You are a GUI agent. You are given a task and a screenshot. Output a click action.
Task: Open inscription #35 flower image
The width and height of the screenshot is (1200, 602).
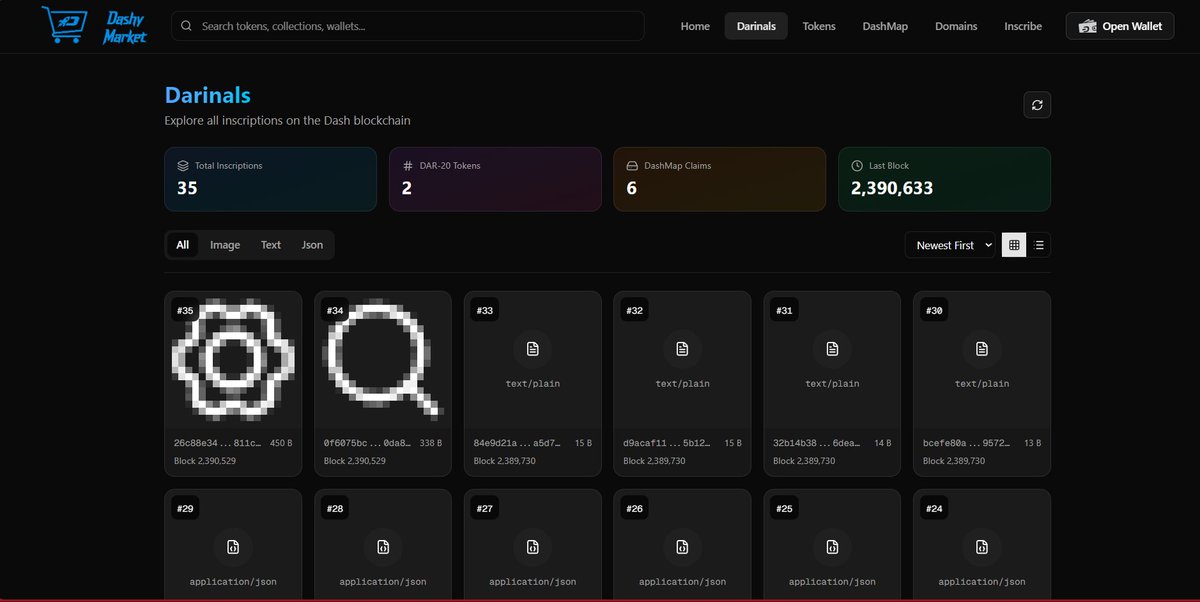tap(233, 360)
